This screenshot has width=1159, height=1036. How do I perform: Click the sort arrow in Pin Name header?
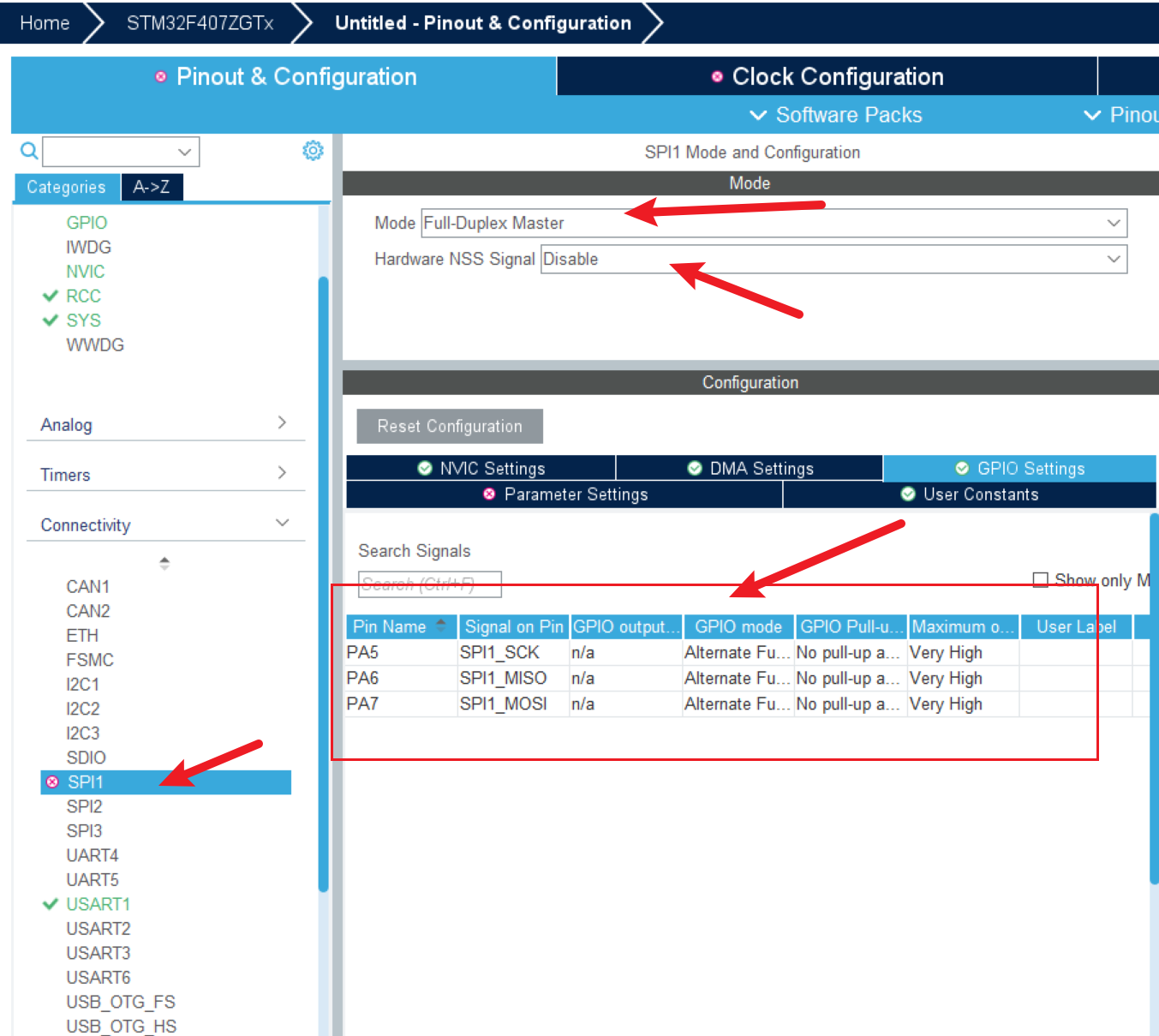point(441,625)
